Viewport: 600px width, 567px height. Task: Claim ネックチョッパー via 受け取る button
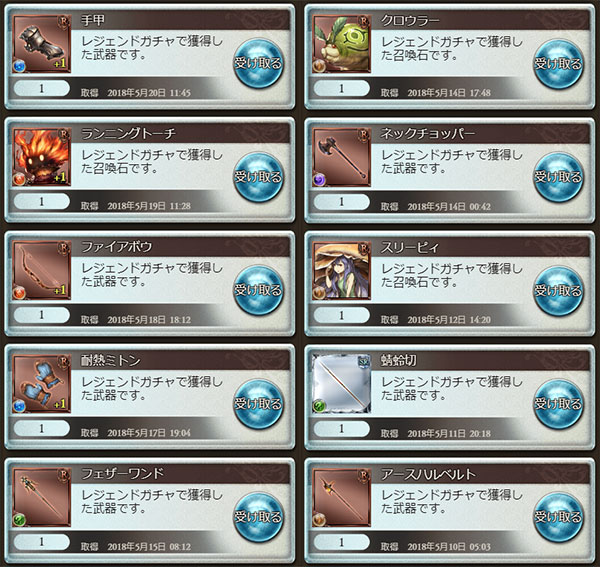[x=558, y=177]
